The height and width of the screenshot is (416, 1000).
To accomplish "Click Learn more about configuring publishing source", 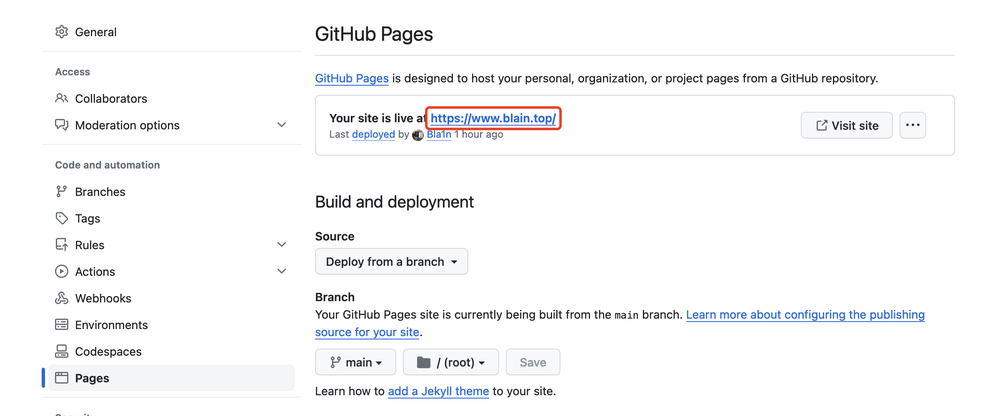I will (805, 315).
